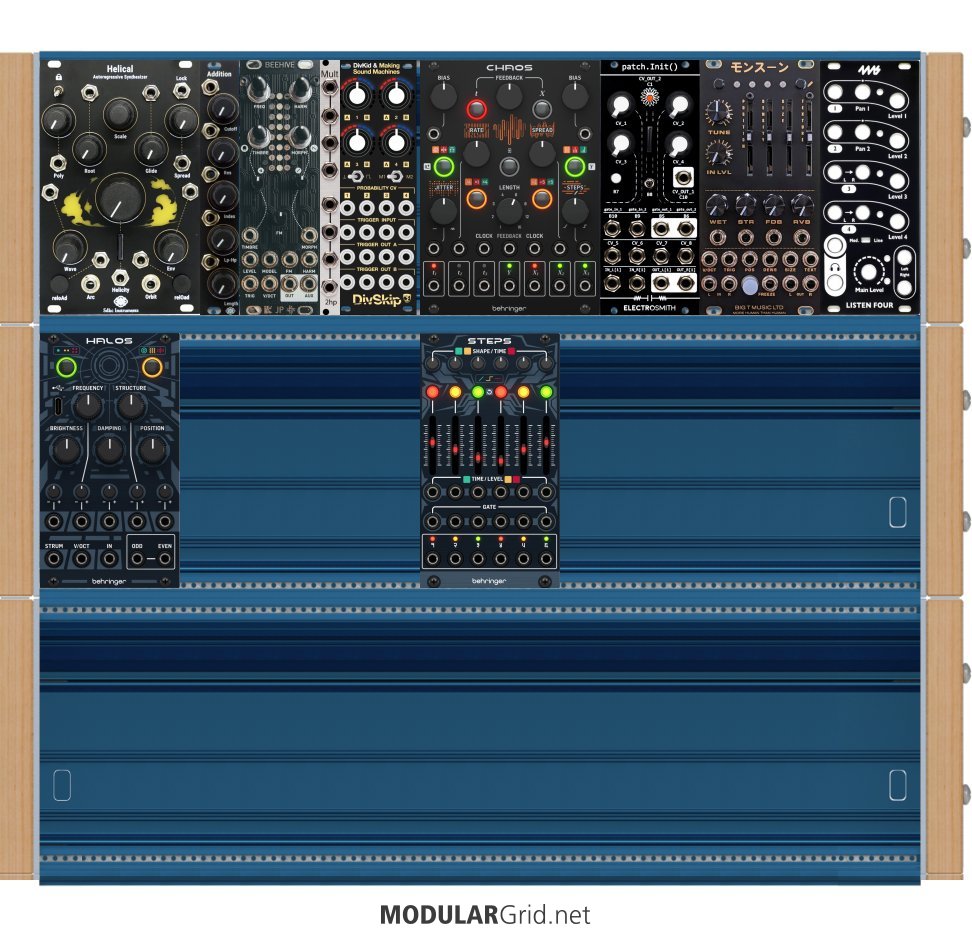Image resolution: width=972 pixels, height=936 pixels.
Task: Click the FREQ knob on Beehive
Action: coord(258,90)
